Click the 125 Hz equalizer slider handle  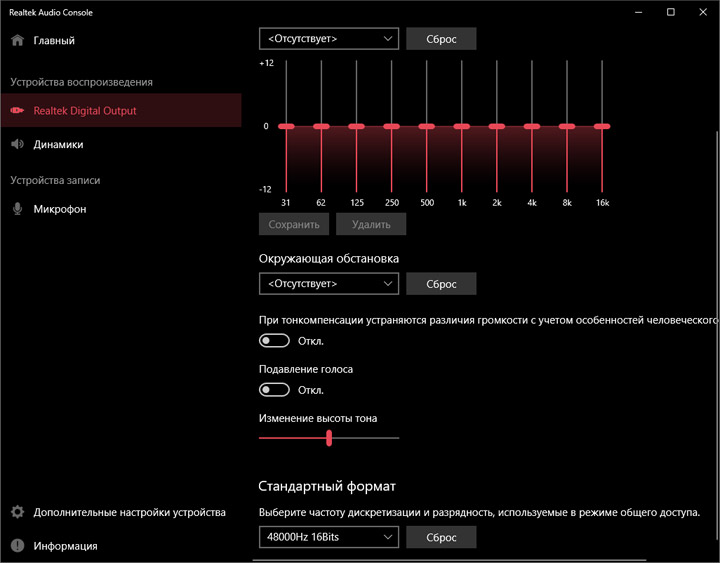point(356,126)
